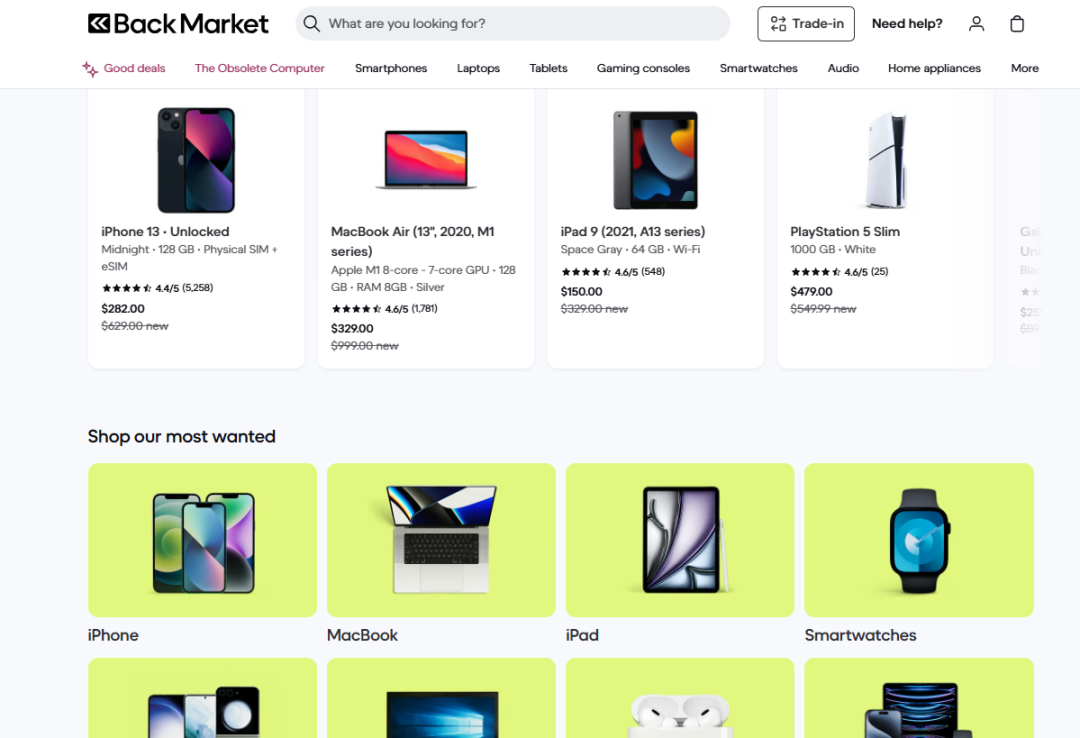Viewport: 1080px width, 738px height.
Task: Open the Gaming consoles category
Action: [643, 69]
